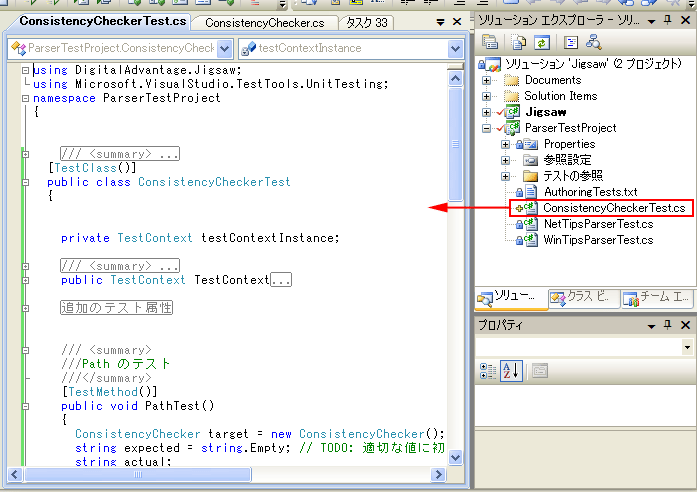Expand the Jigsaw project node
The height and width of the screenshot is (492, 697).
(486, 112)
